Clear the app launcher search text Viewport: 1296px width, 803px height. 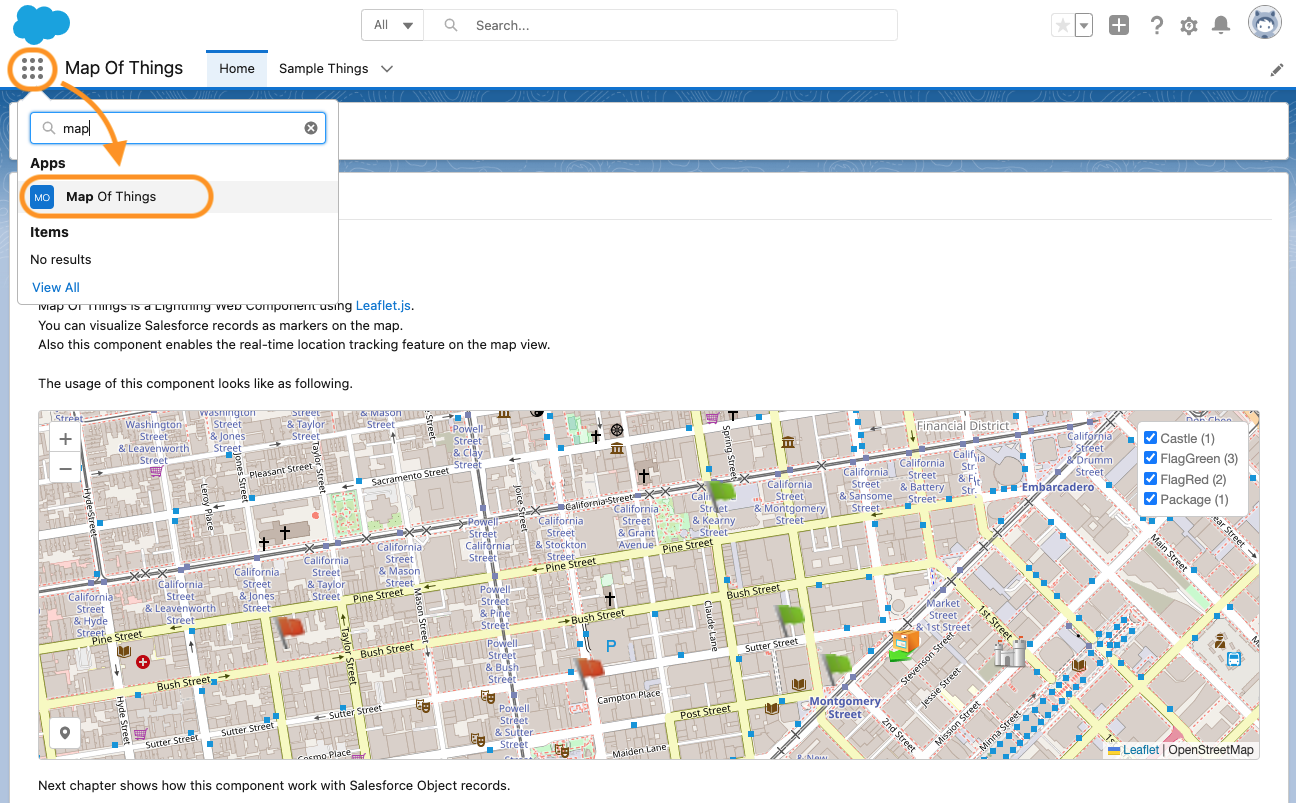[311, 128]
